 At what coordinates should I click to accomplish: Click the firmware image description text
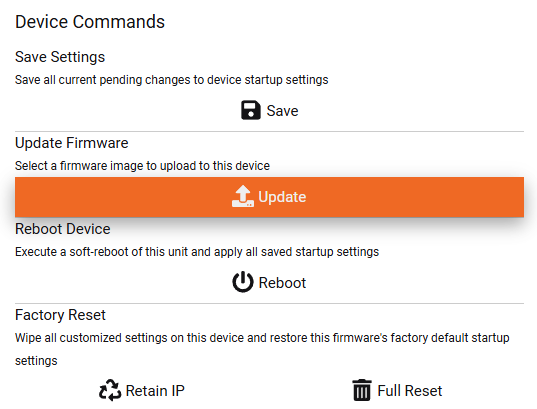(x=142, y=166)
